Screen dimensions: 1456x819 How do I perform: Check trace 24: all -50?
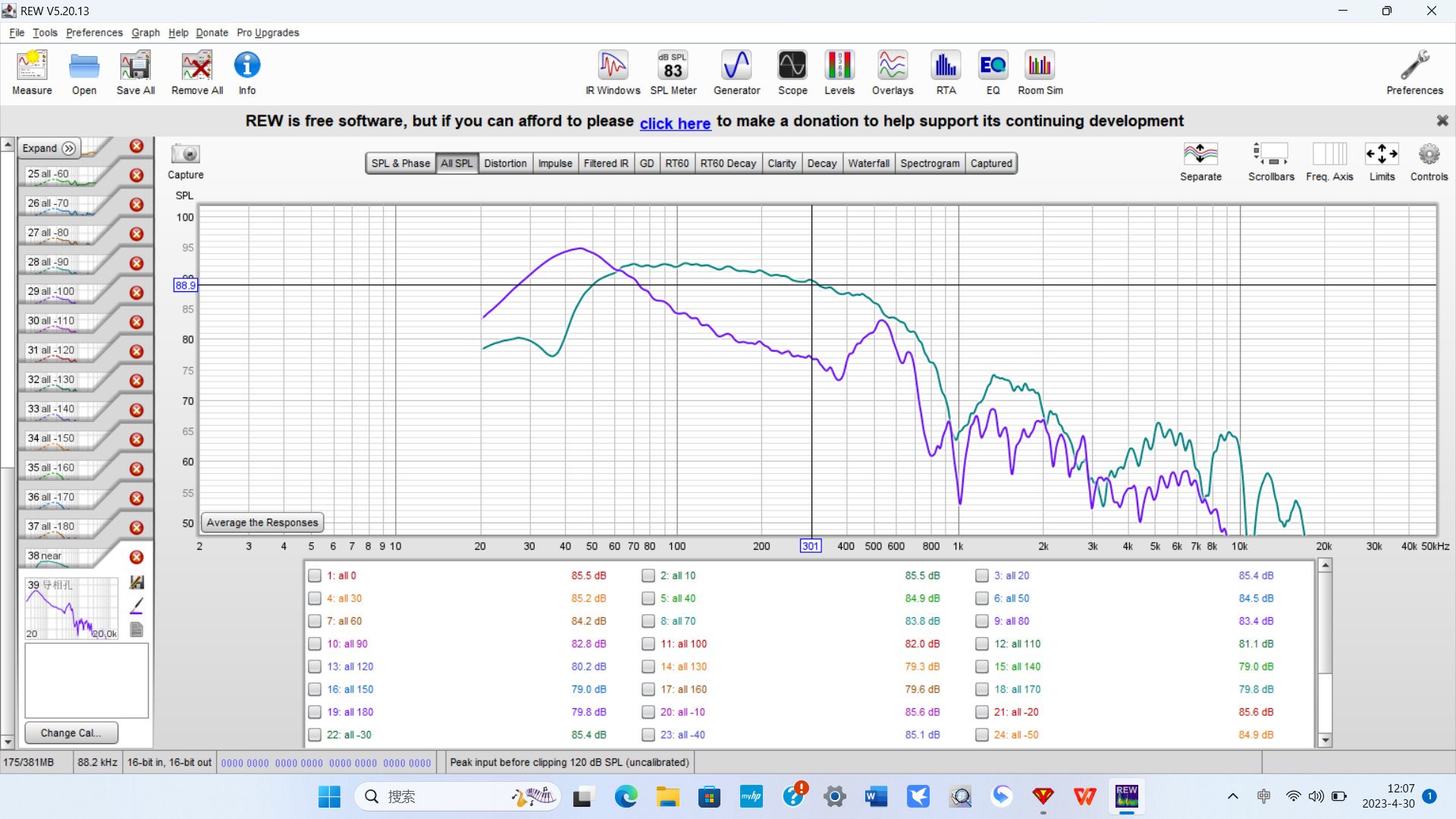point(982,735)
